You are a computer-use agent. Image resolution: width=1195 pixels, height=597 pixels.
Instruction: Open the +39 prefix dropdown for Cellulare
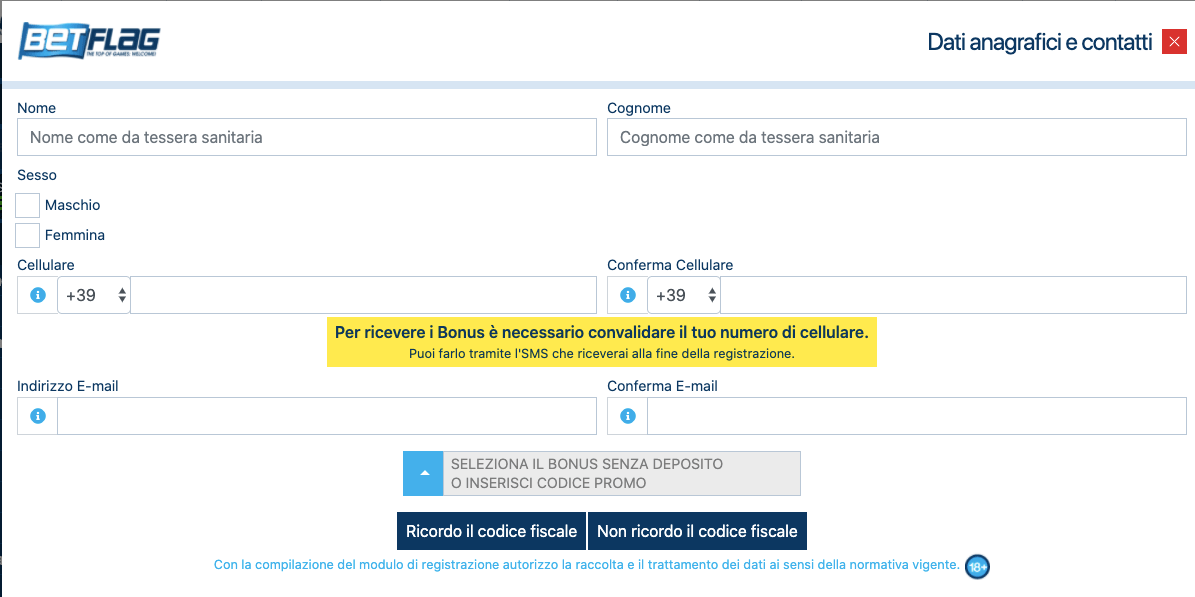pos(95,295)
